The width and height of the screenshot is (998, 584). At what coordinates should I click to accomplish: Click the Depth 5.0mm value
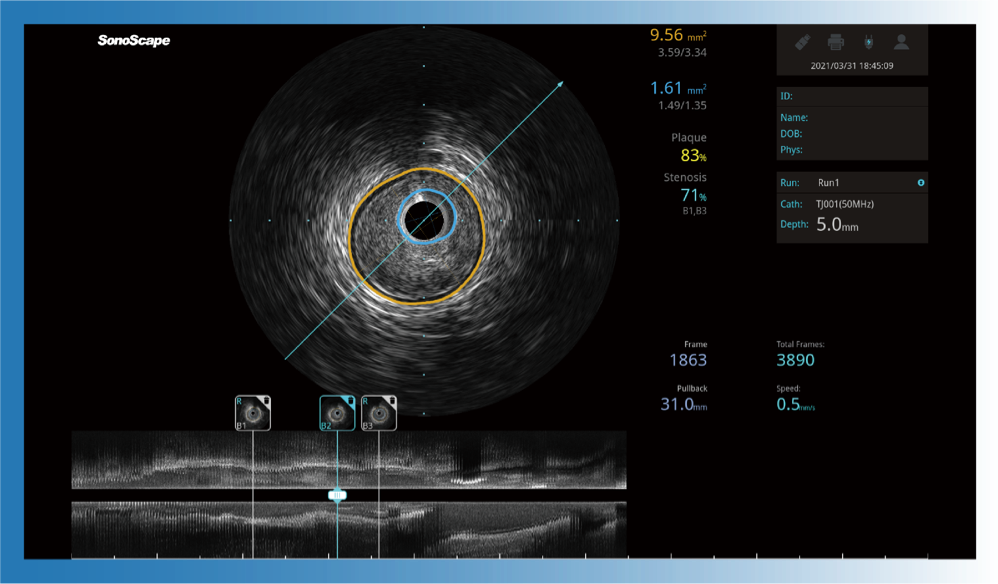(x=837, y=226)
